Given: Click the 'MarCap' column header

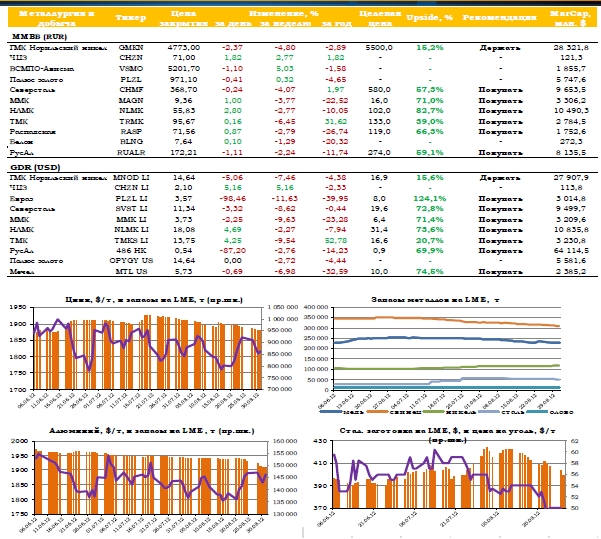Looking at the screenshot, I should tap(570, 18).
